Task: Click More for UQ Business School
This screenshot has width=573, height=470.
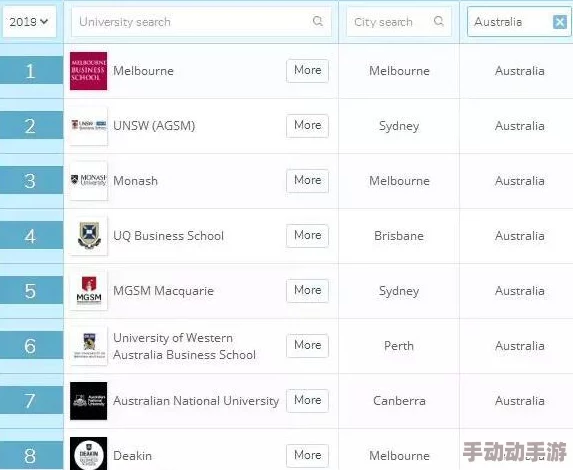Action: (308, 235)
